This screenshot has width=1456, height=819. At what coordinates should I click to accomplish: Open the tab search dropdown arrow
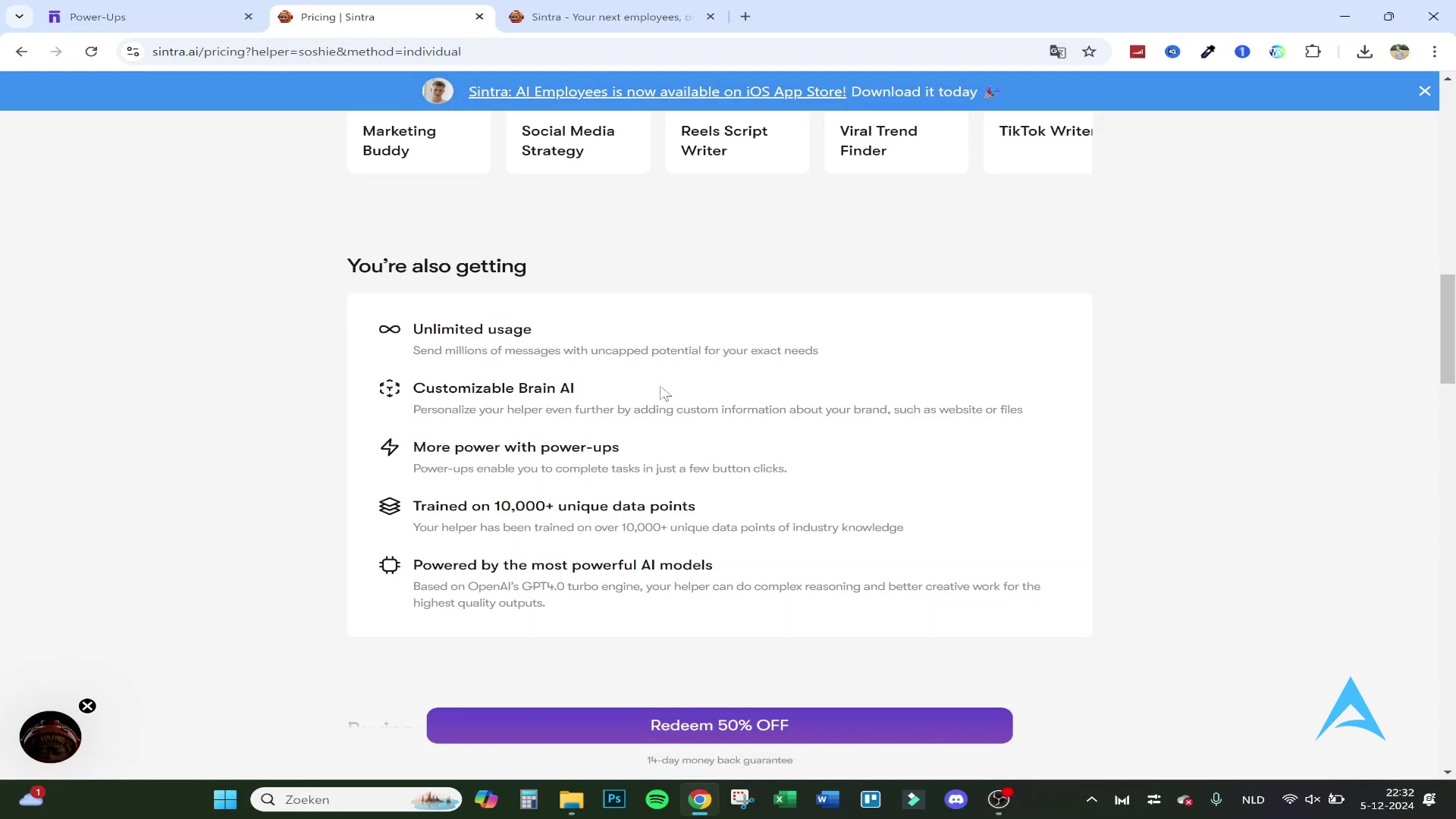[19, 16]
